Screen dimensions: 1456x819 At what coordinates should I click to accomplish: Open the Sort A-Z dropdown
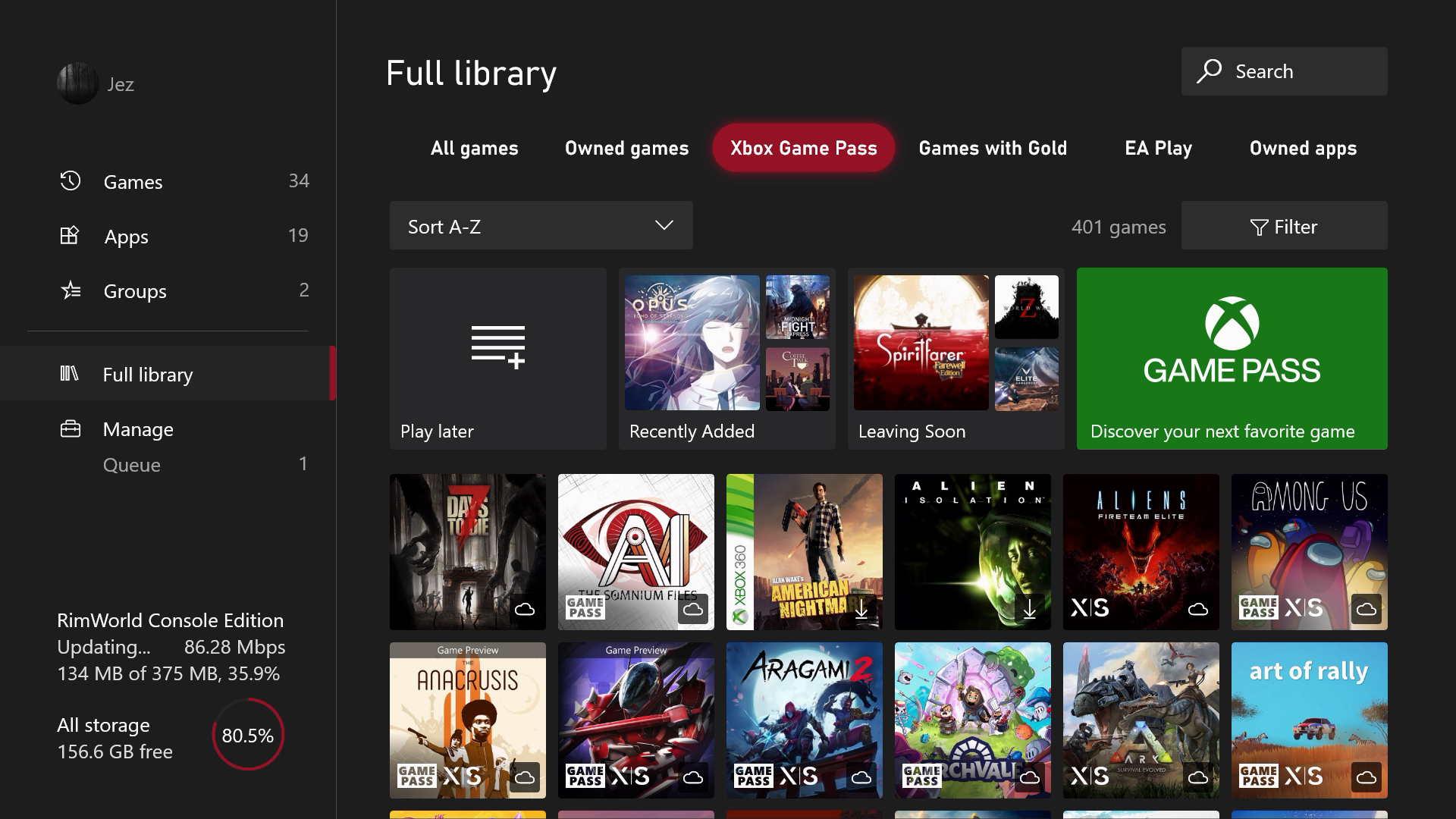pos(541,225)
